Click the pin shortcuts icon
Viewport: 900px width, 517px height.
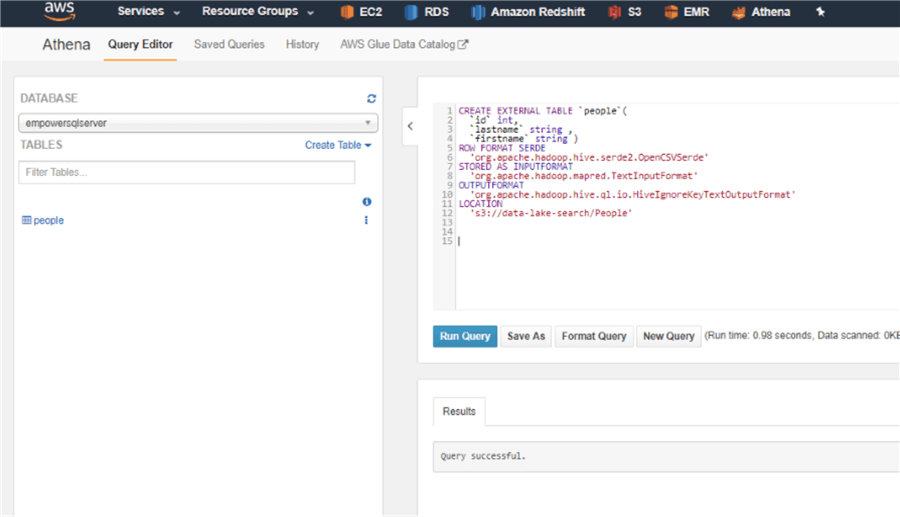coord(821,12)
